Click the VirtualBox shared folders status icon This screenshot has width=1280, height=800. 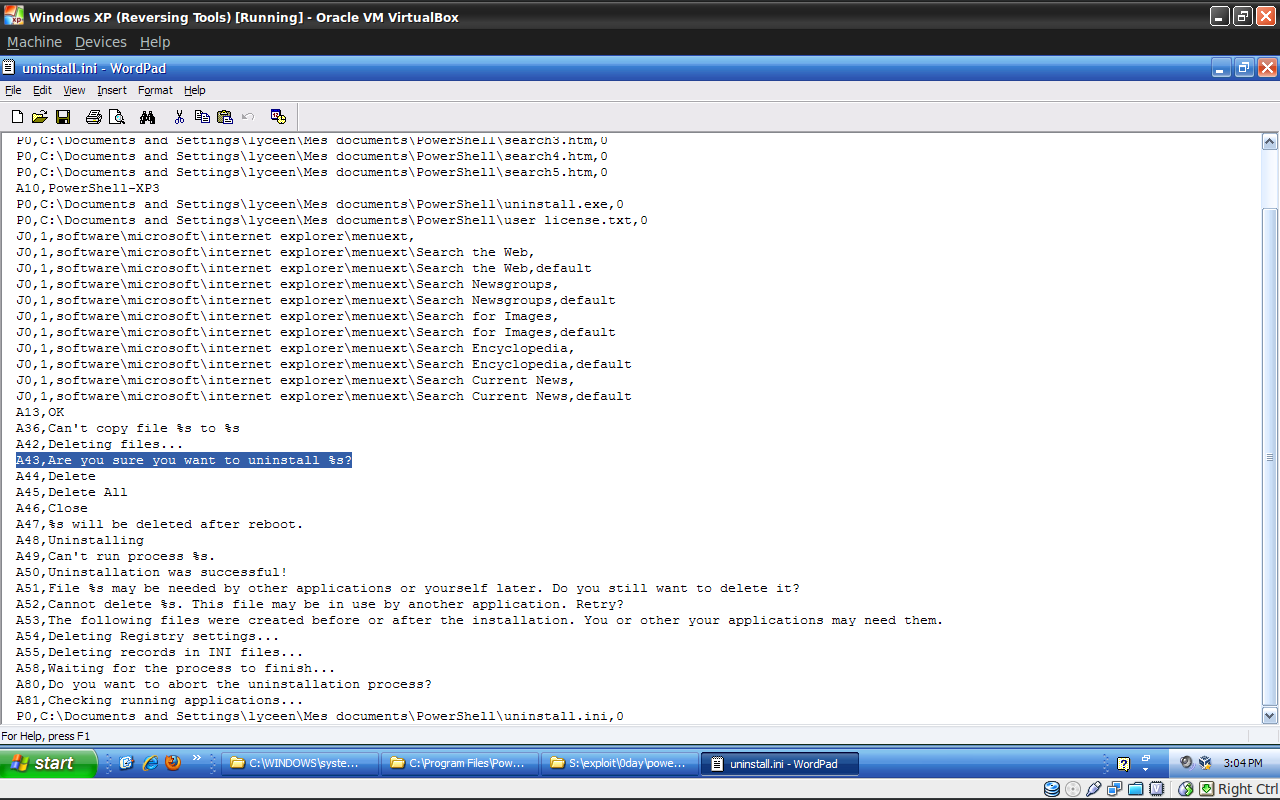pyautogui.click(x=1136, y=789)
